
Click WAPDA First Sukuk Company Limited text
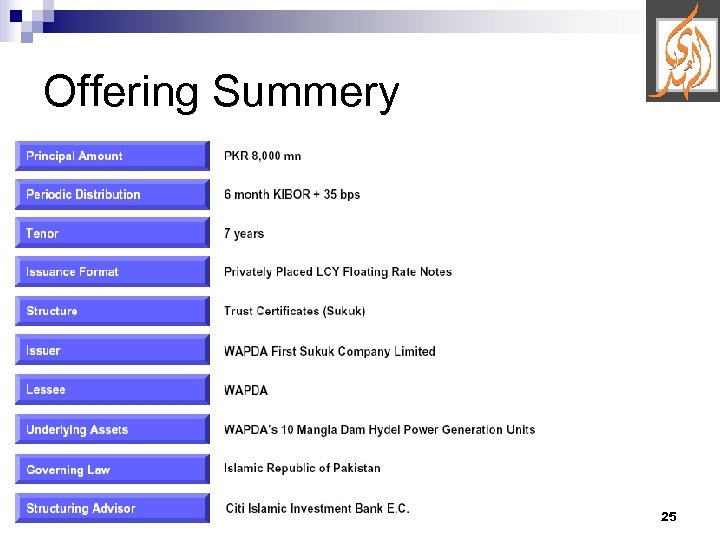pyautogui.click(x=329, y=351)
